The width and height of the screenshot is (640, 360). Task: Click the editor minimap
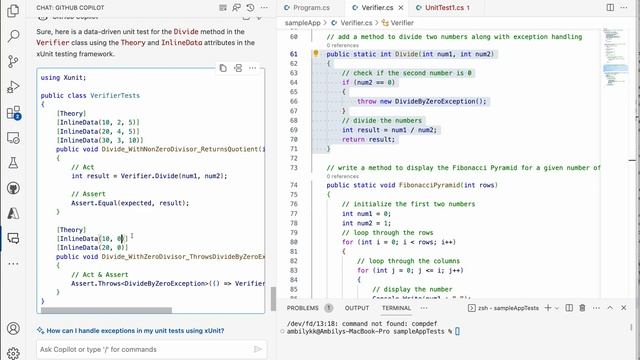point(616,57)
